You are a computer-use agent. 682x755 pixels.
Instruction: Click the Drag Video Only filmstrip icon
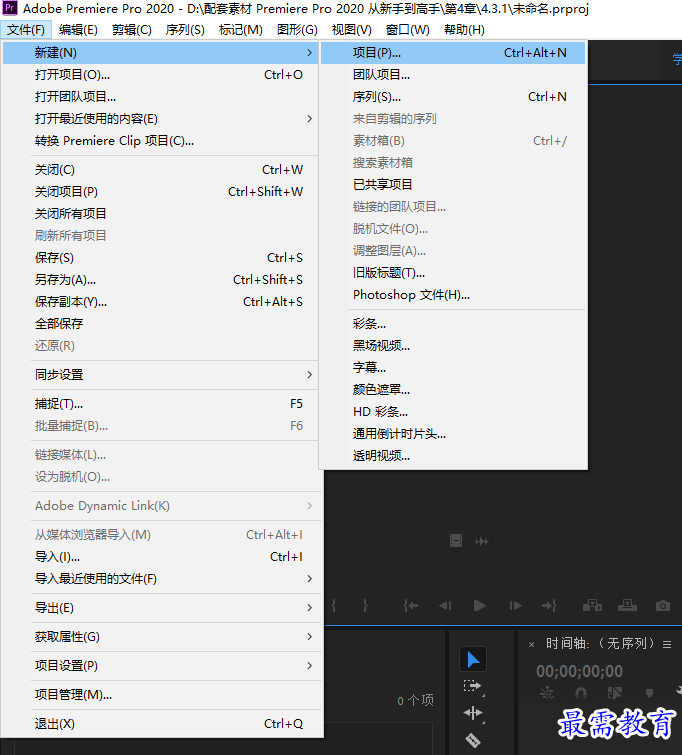(x=456, y=541)
